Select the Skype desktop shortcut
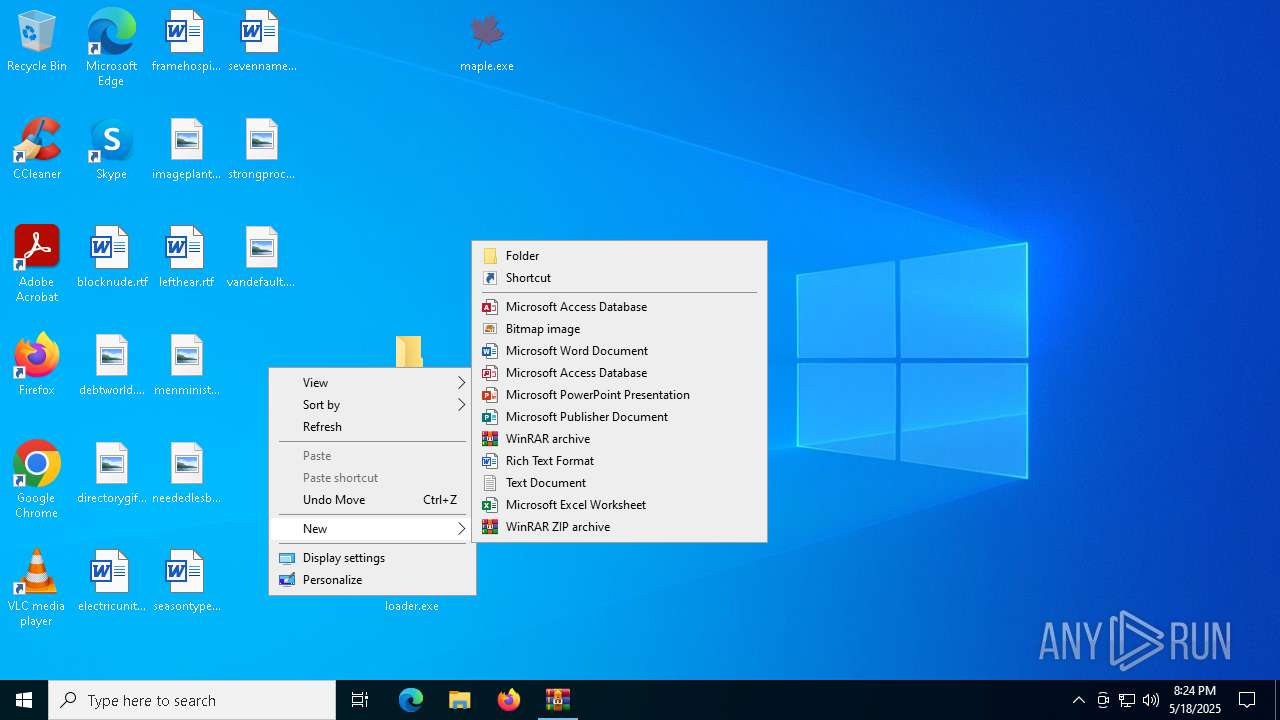This screenshot has width=1280, height=720. [111, 149]
